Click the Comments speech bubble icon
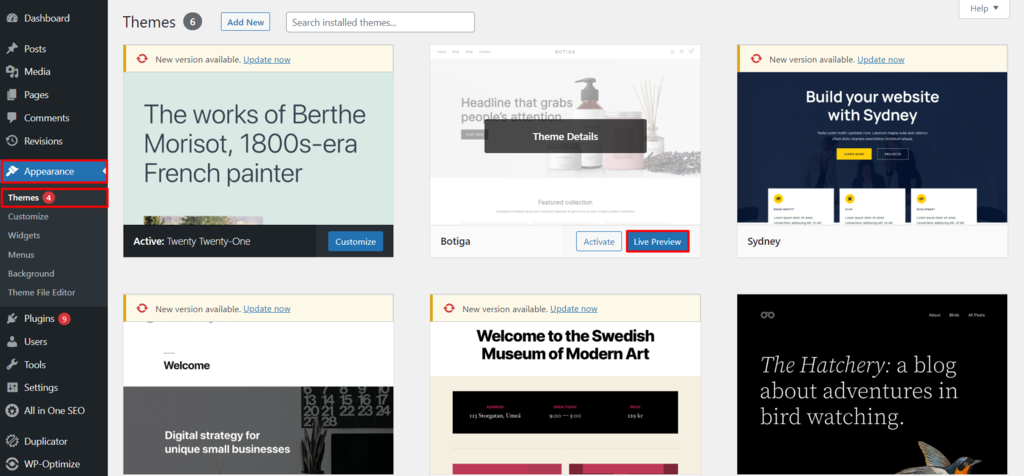This screenshot has height=476, width=1024. [12, 118]
